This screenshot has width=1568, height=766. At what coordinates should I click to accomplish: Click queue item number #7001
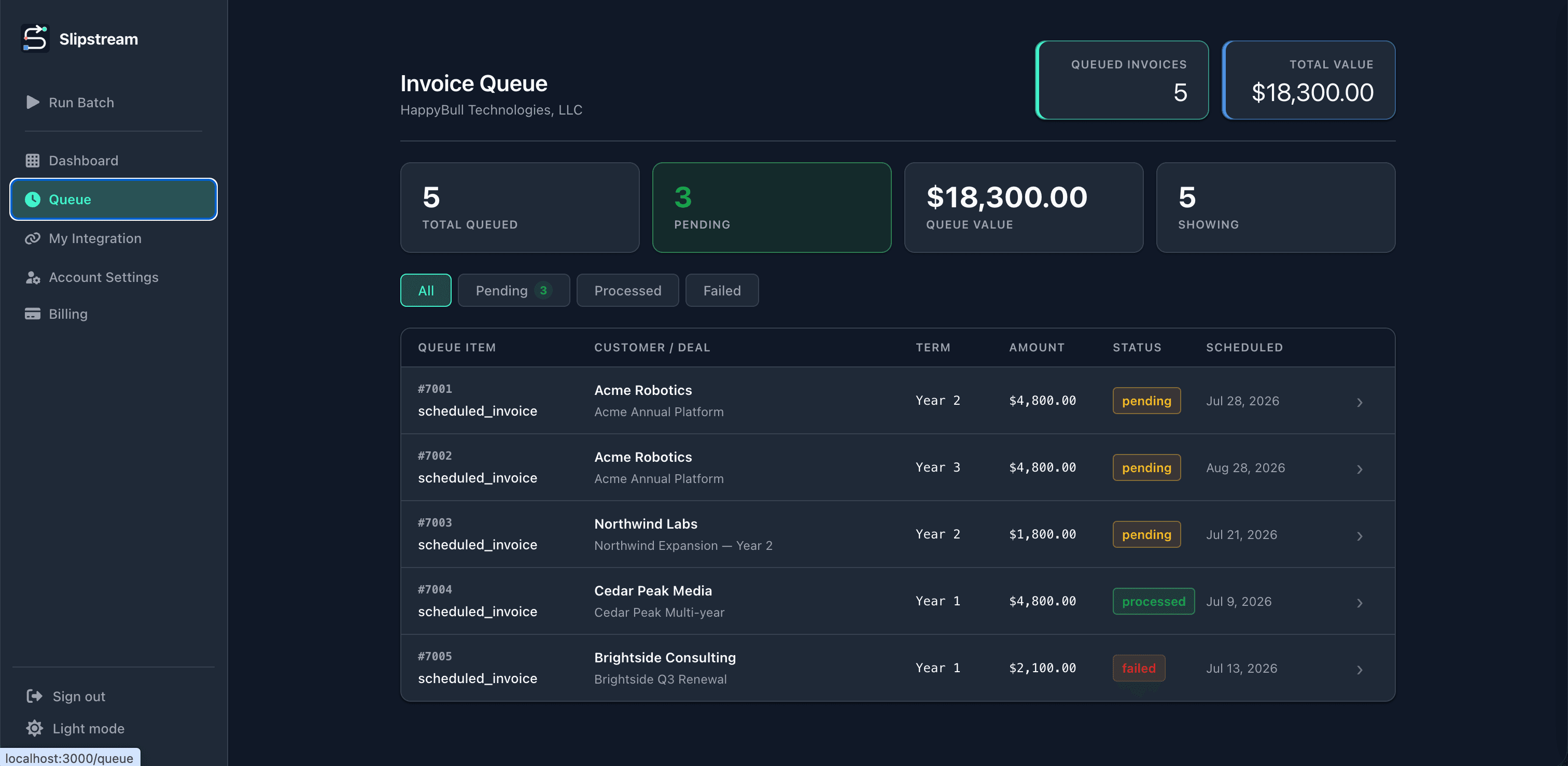(x=435, y=389)
